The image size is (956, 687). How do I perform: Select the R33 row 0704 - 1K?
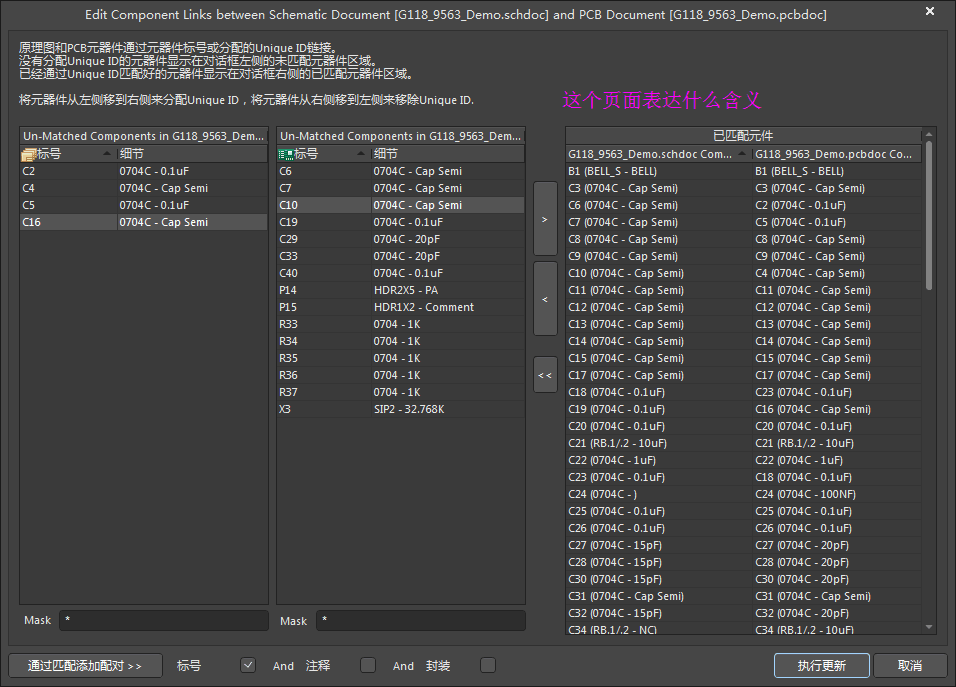click(401, 325)
